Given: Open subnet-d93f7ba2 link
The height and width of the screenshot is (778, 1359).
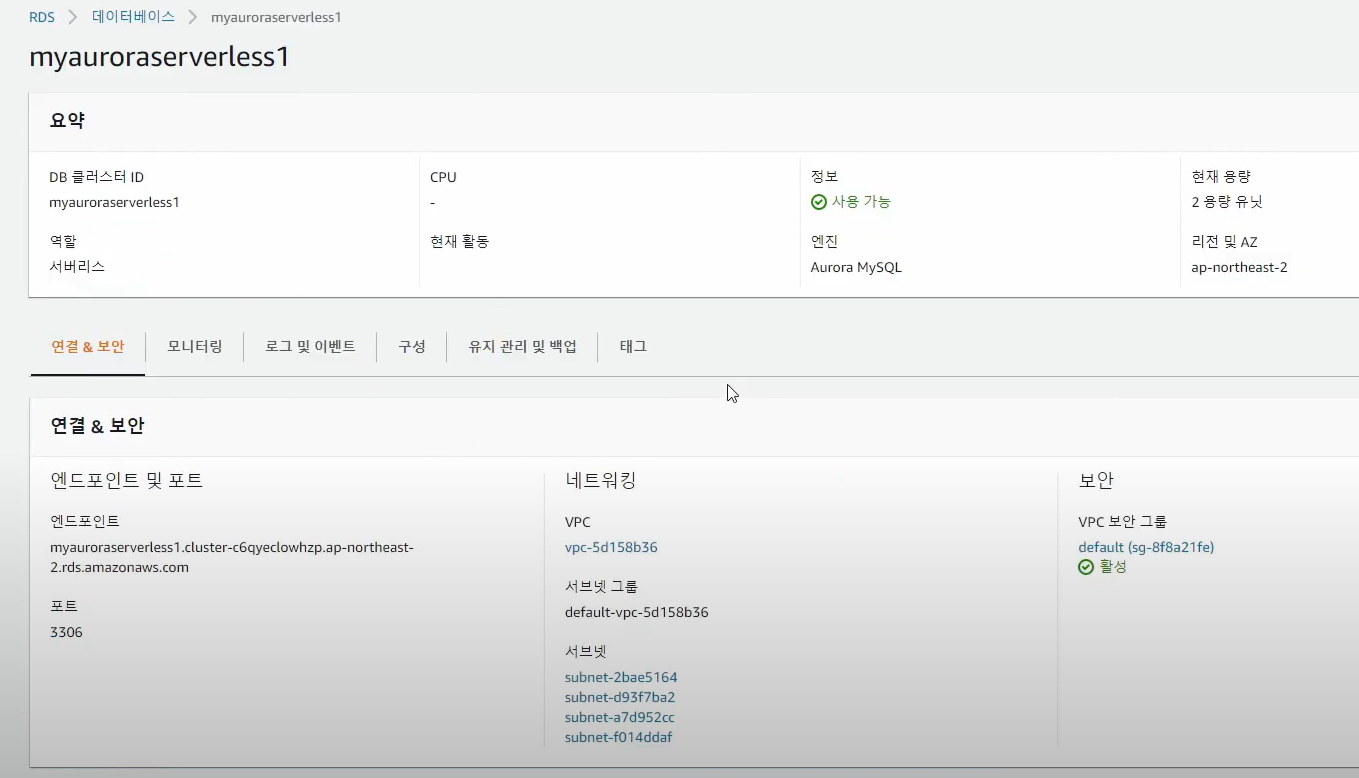Looking at the screenshot, I should coord(620,698).
